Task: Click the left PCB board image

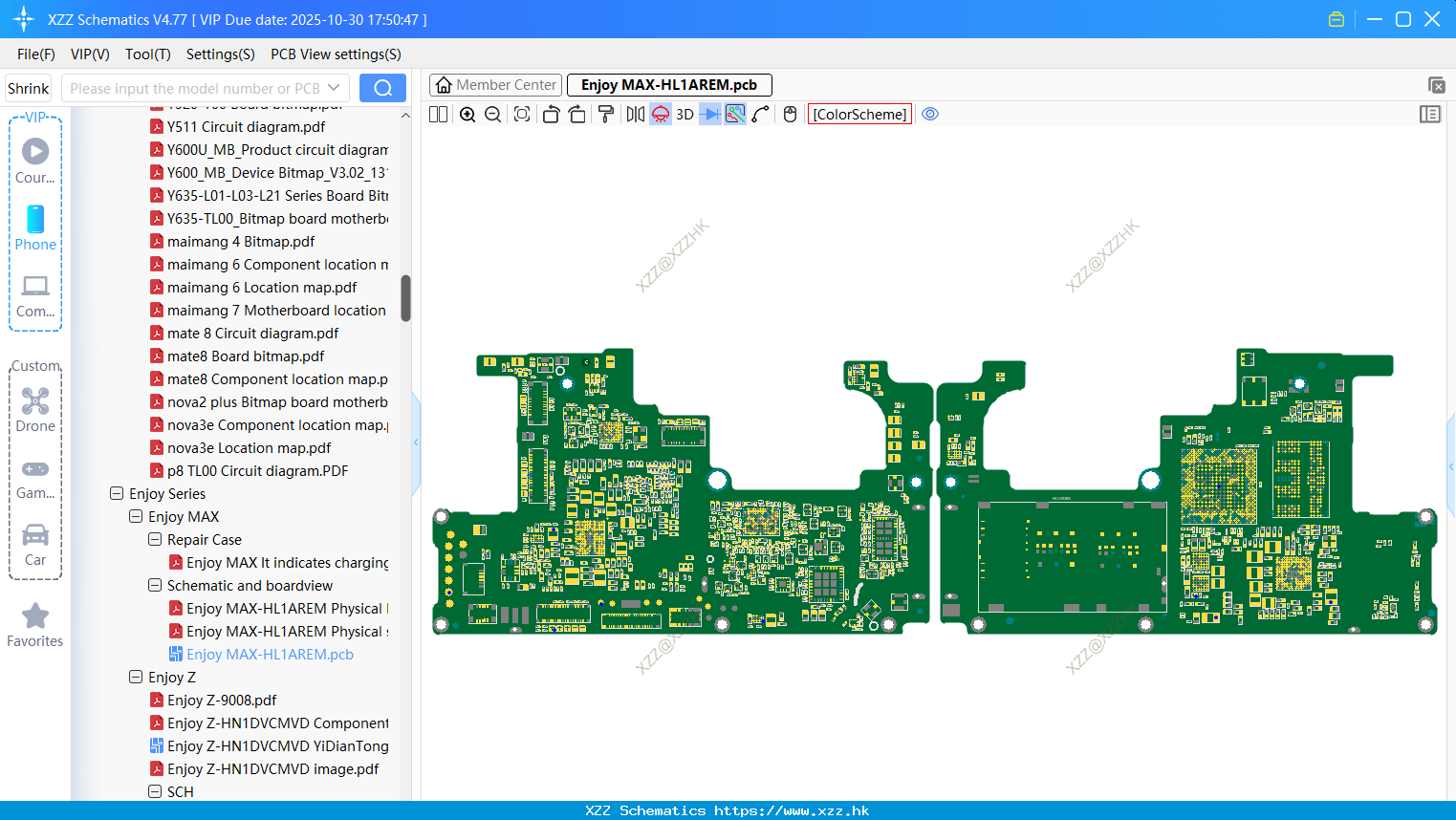Action: pyautogui.click(x=682, y=491)
